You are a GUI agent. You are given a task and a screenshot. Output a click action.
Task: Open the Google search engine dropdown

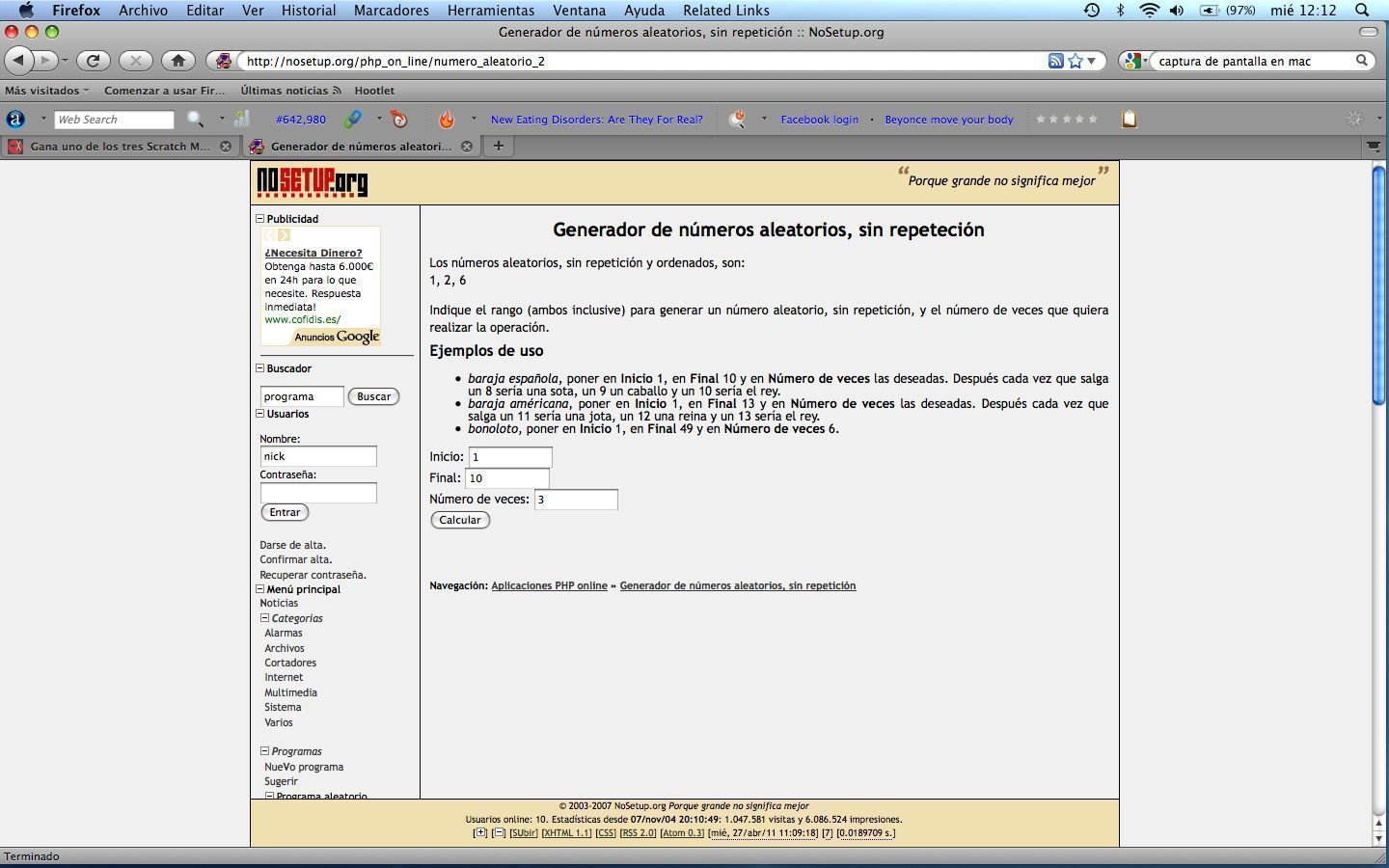[x=1135, y=61]
